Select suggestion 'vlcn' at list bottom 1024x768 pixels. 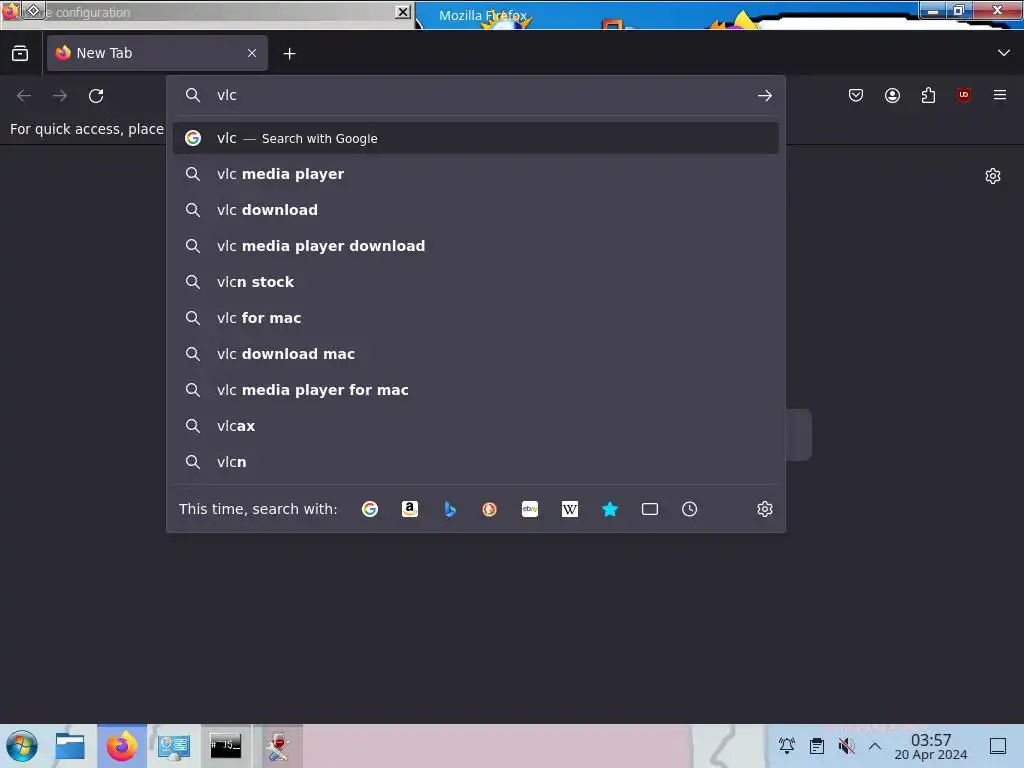point(475,461)
